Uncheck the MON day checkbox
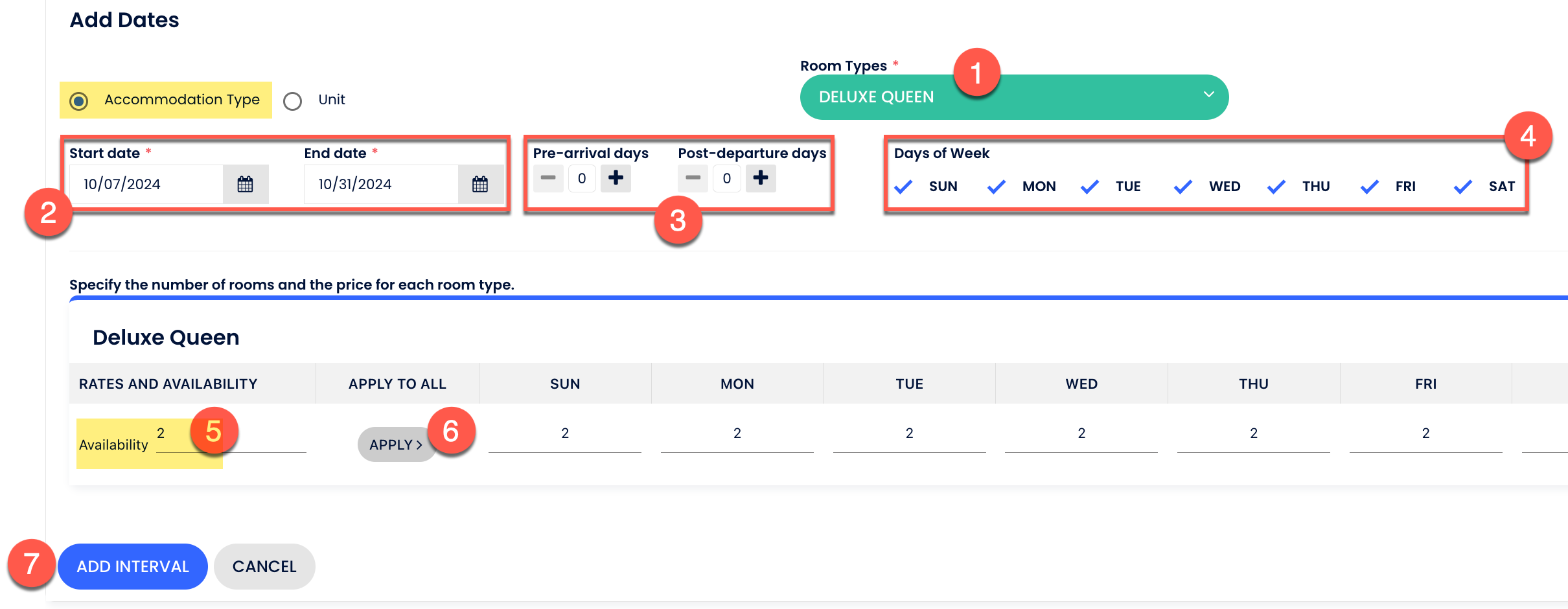Screen dimensions: 1568x609 [997, 187]
